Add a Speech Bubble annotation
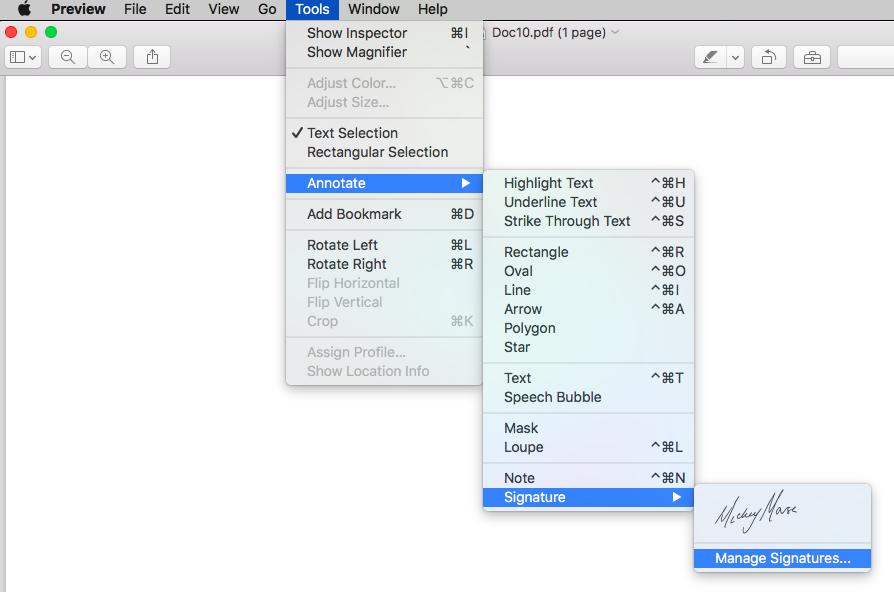 click(588, 397)
